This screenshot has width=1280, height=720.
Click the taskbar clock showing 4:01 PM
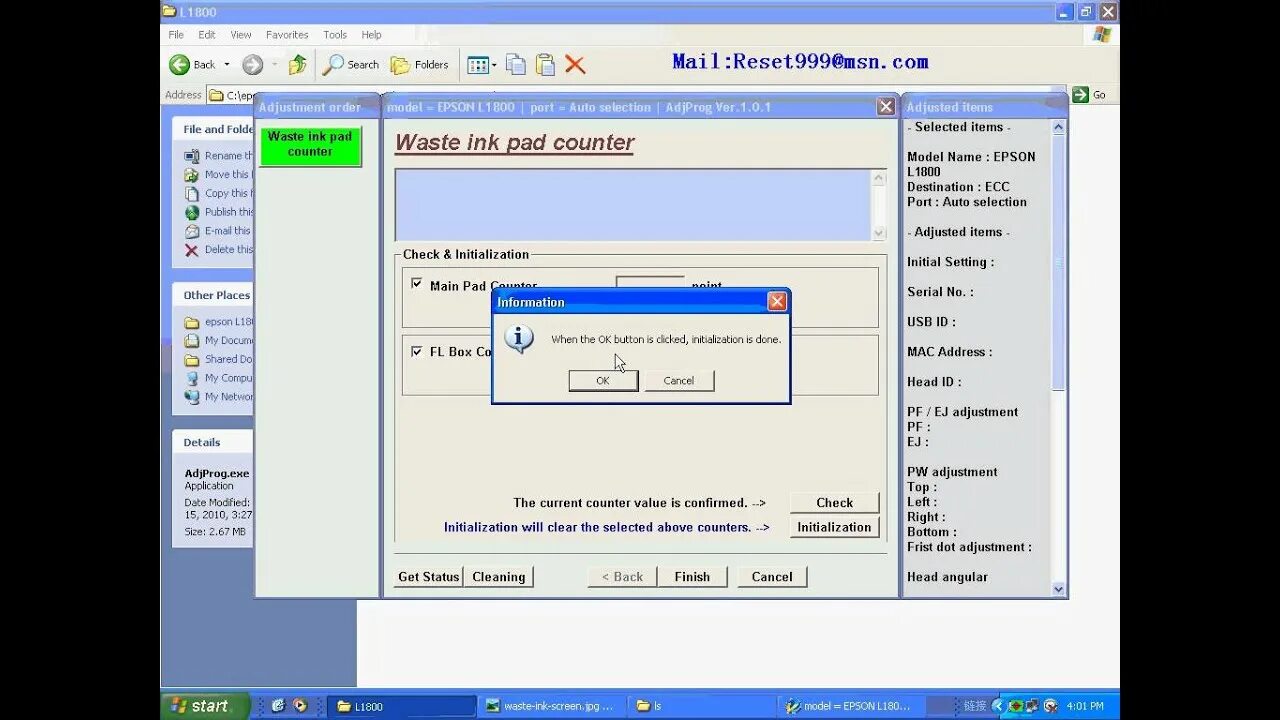pyautogui.click(x=1085, y=706)
